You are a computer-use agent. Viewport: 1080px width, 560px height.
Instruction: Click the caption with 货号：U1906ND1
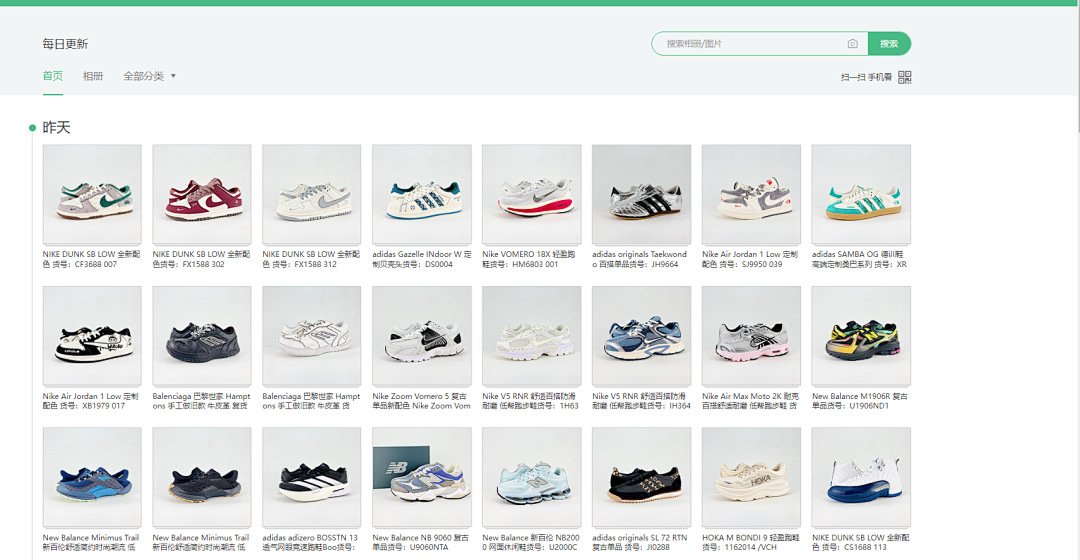pos(860,401)
